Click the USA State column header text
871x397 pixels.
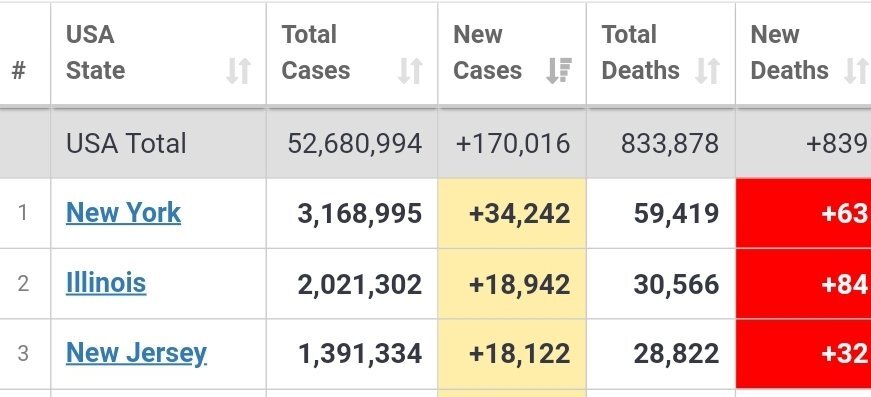pyautogui.click(x=95, y=52)
